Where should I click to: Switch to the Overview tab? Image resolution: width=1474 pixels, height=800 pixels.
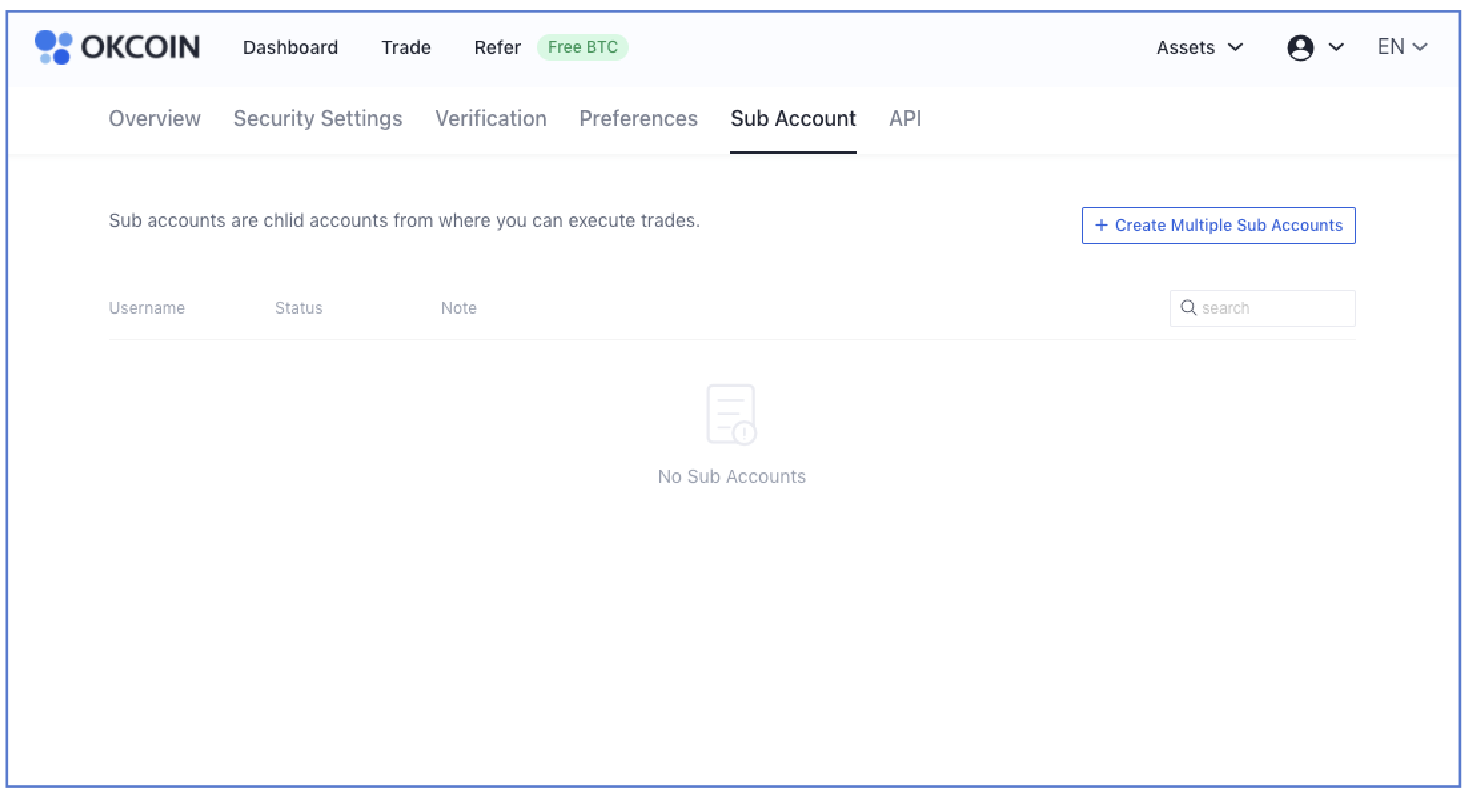155,119
